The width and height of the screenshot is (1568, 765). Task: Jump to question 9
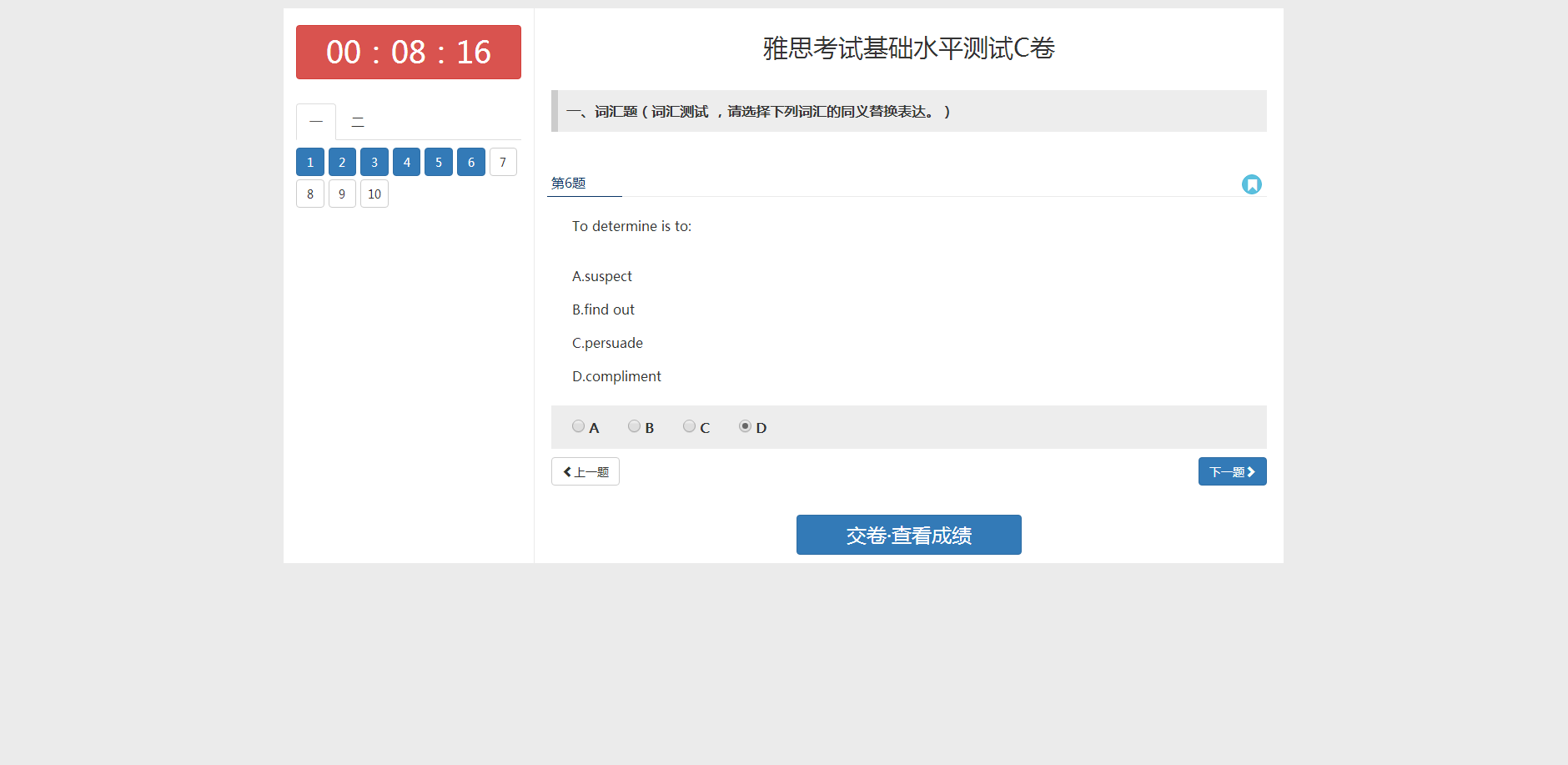[x=342, y=194]
